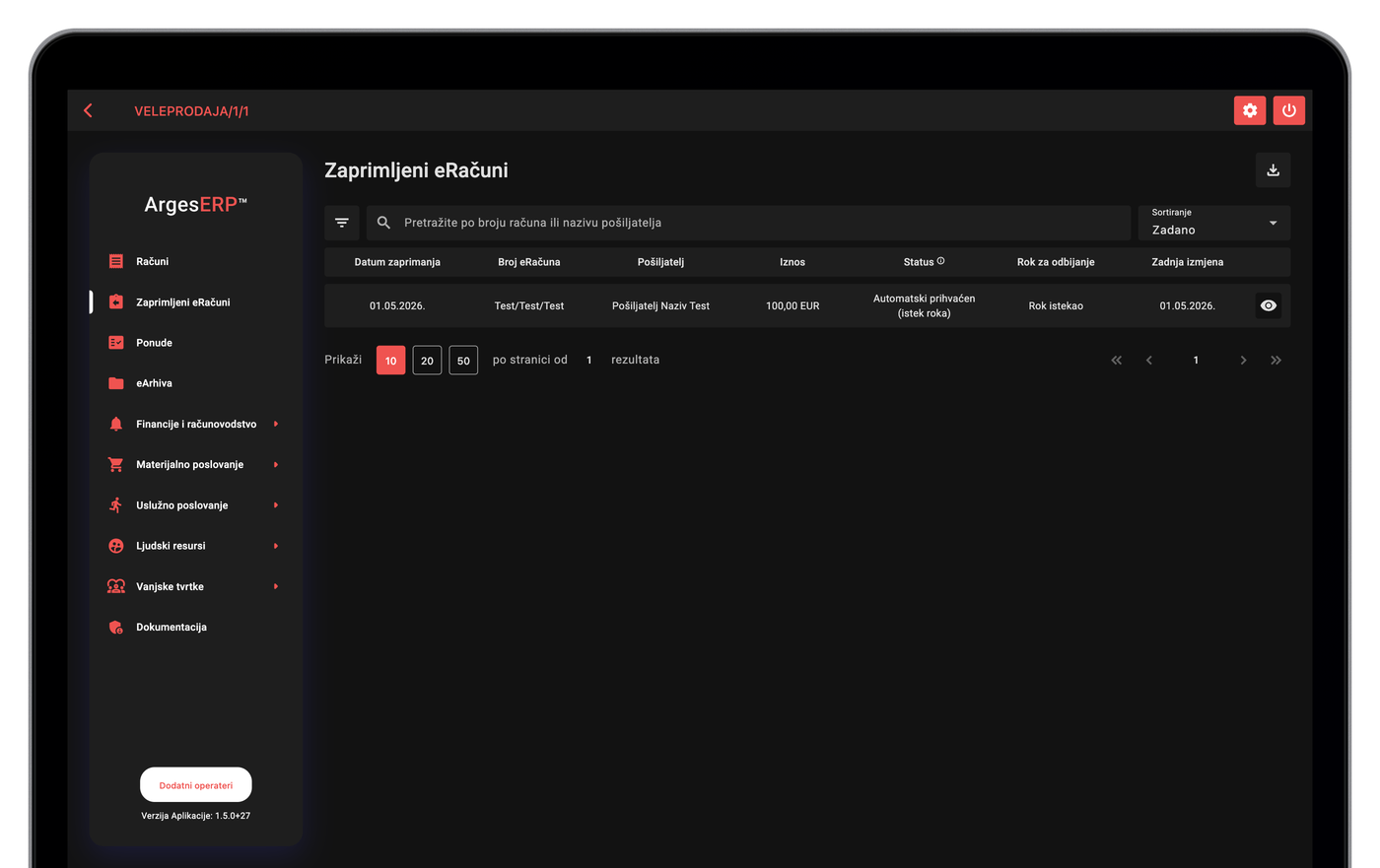1380x868 pixels.
Task: Click the Ljudski resursi icon
Action: click(116, 546)
